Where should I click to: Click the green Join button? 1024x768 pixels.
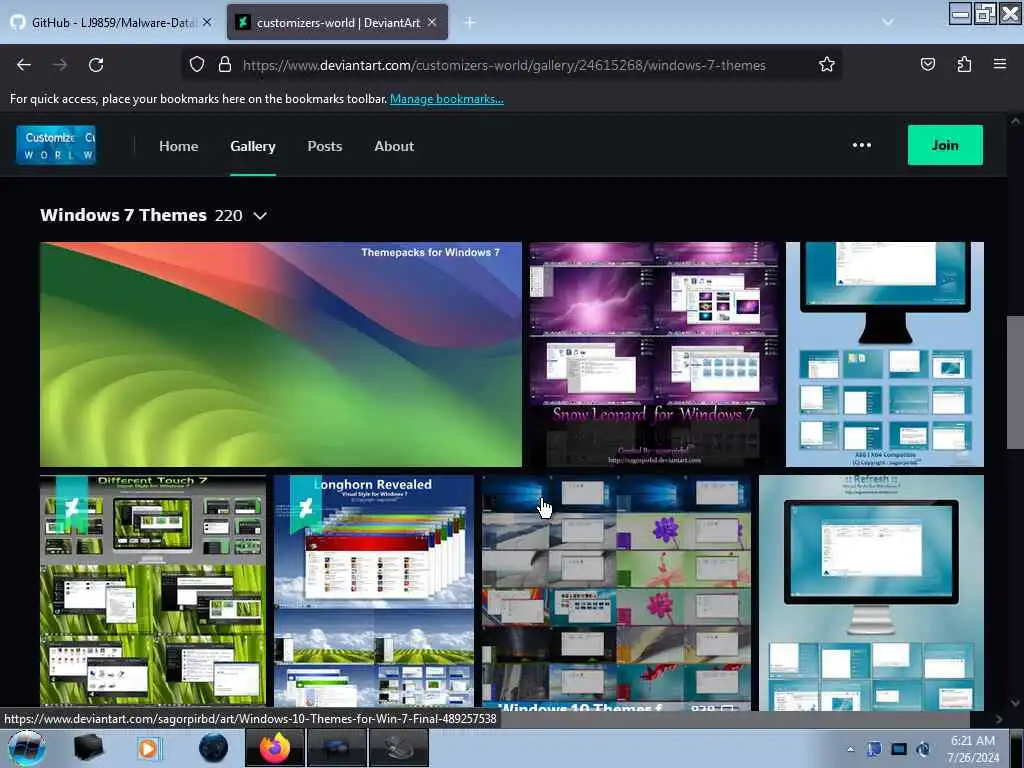click(945, 145)
